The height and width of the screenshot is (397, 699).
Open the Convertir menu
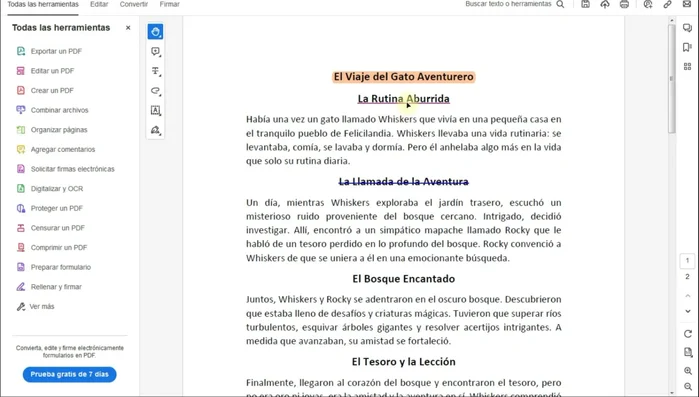pos(134,4)
